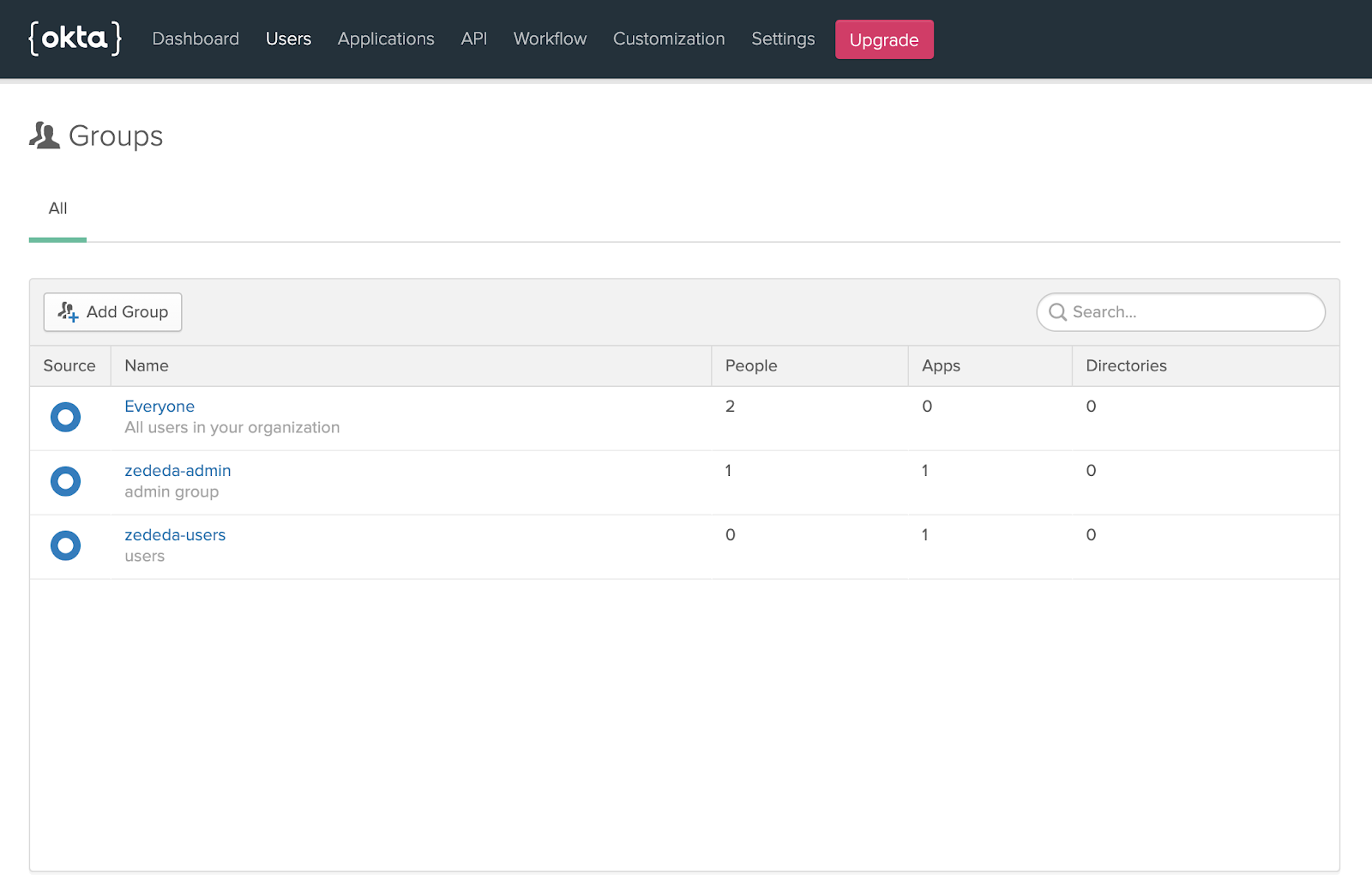Click the 'admin group' description text
This screenshot has width=1372, height=880.
[171, 492]
